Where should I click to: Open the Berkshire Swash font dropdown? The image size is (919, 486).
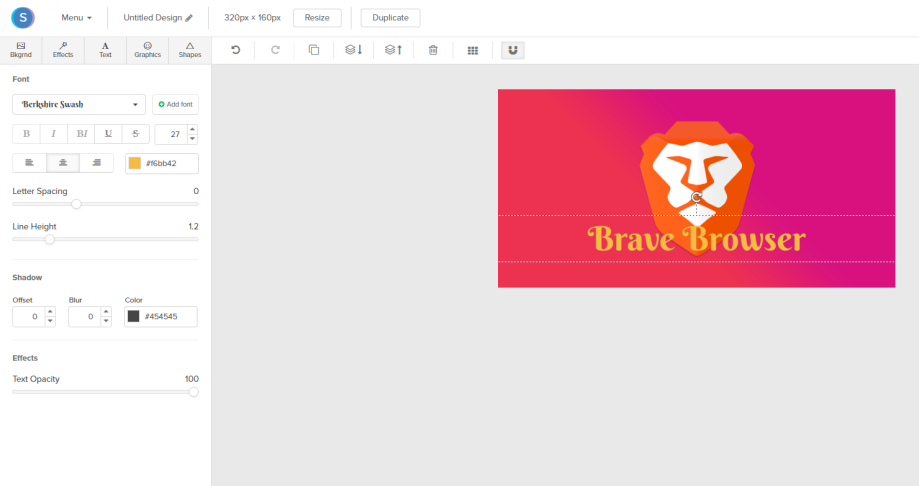[x=79, y=104]
